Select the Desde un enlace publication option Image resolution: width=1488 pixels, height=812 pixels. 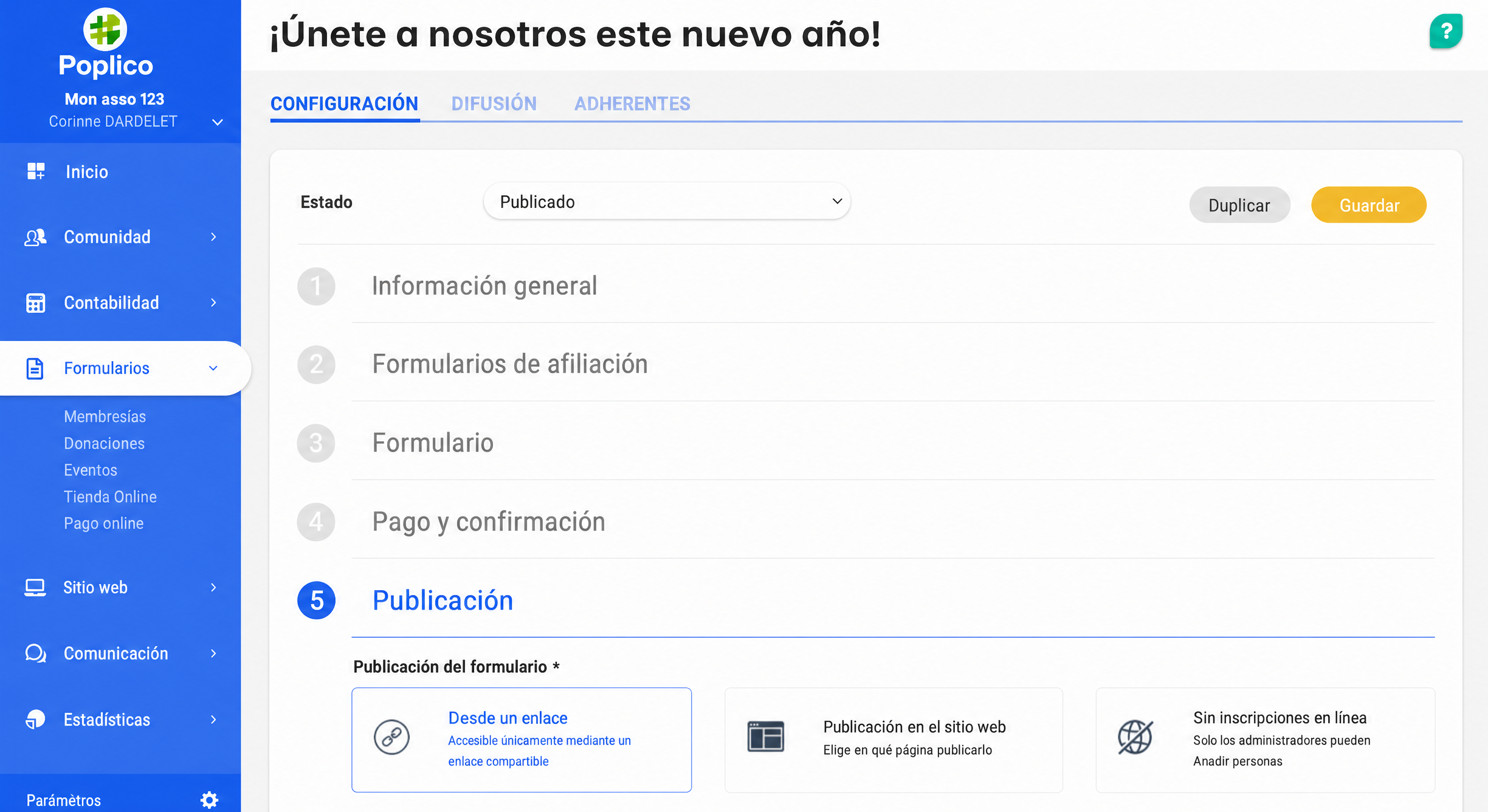pos(522,740)
